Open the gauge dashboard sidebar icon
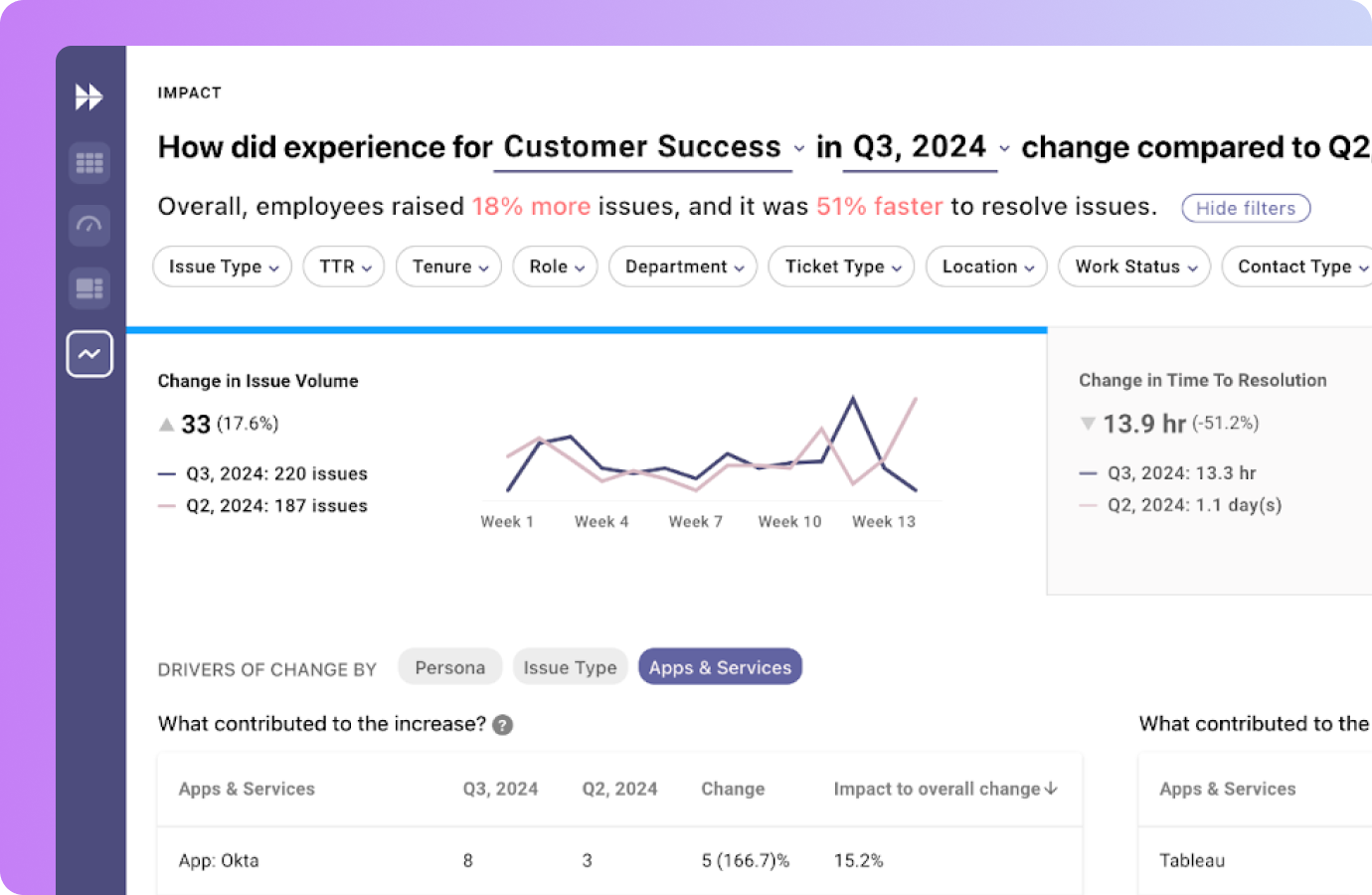The width and height of the screenshot is (1372, 895). (x=89, y=225)
